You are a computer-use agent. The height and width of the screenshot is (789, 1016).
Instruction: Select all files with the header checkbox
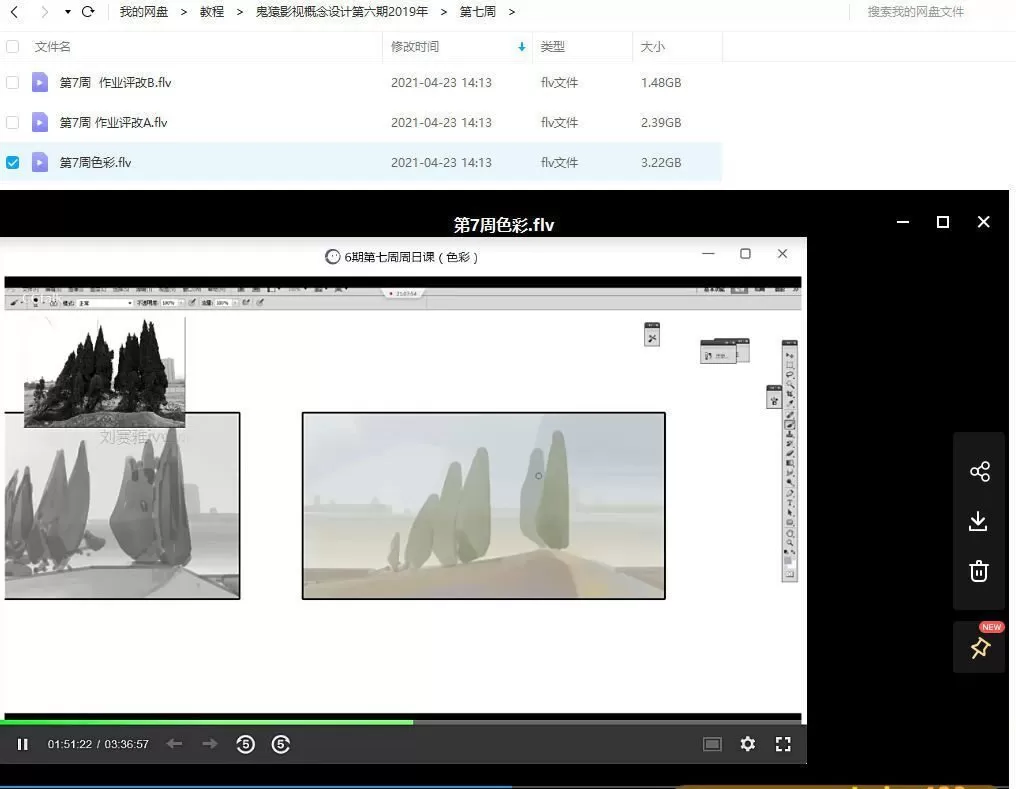pos(12,46)
